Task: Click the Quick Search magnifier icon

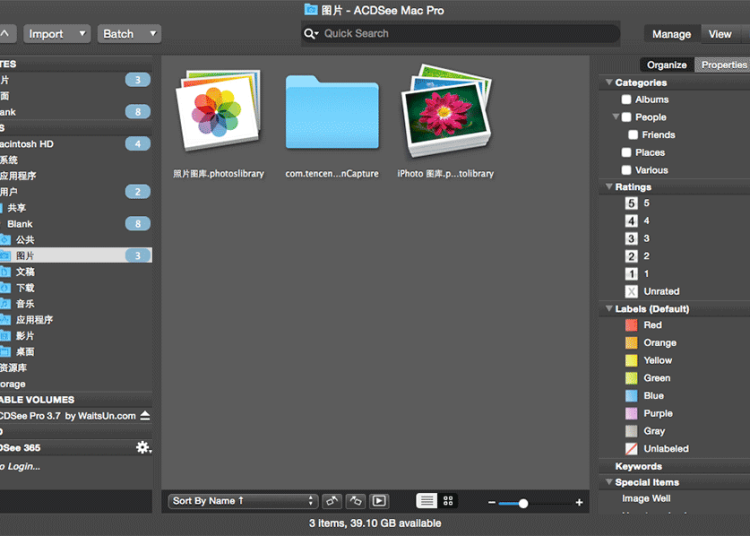Action: click(311, 34)
